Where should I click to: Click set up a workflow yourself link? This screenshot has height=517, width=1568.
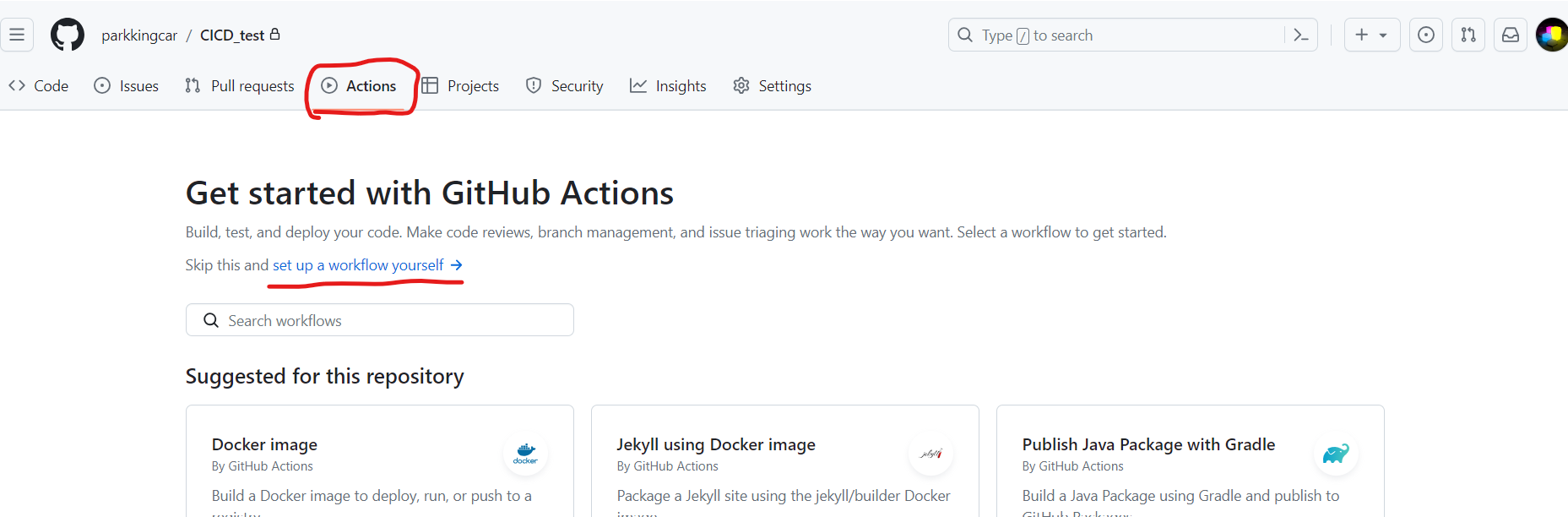tap(367, 265)
